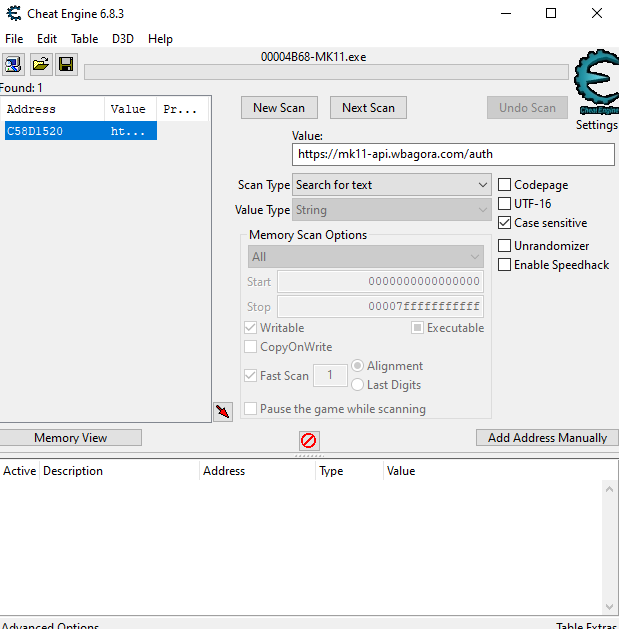
Task: Tick Enable Speedhack checkbox
Action: click(504, 265)
